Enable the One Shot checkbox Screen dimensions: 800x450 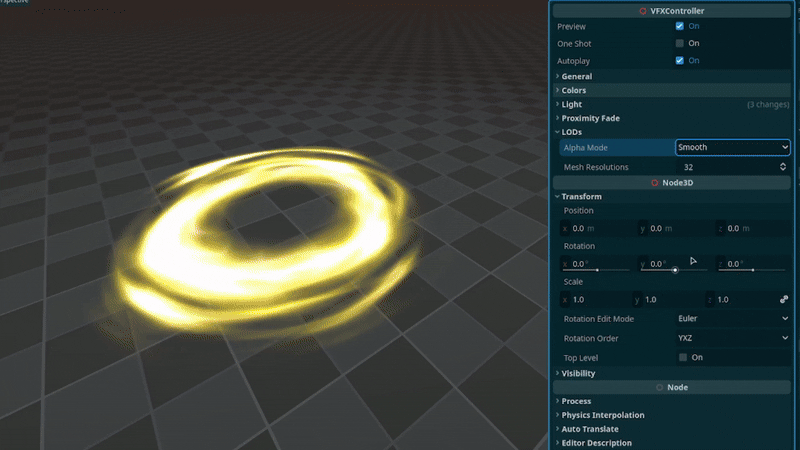pos(680,43)
